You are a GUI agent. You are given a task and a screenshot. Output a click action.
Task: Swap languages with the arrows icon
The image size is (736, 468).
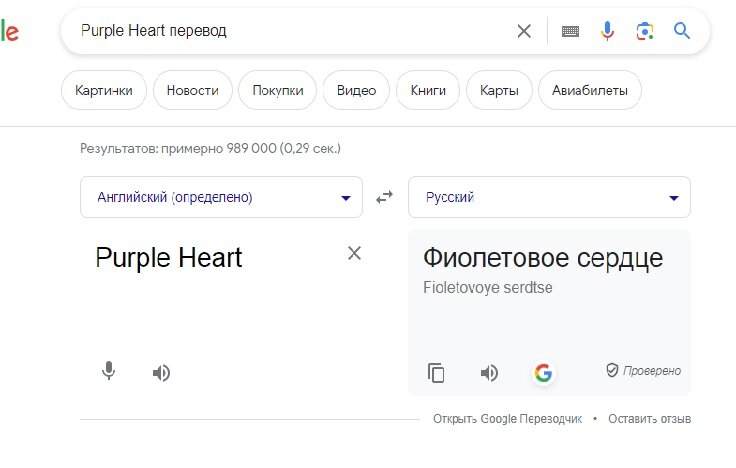point(384,197)
